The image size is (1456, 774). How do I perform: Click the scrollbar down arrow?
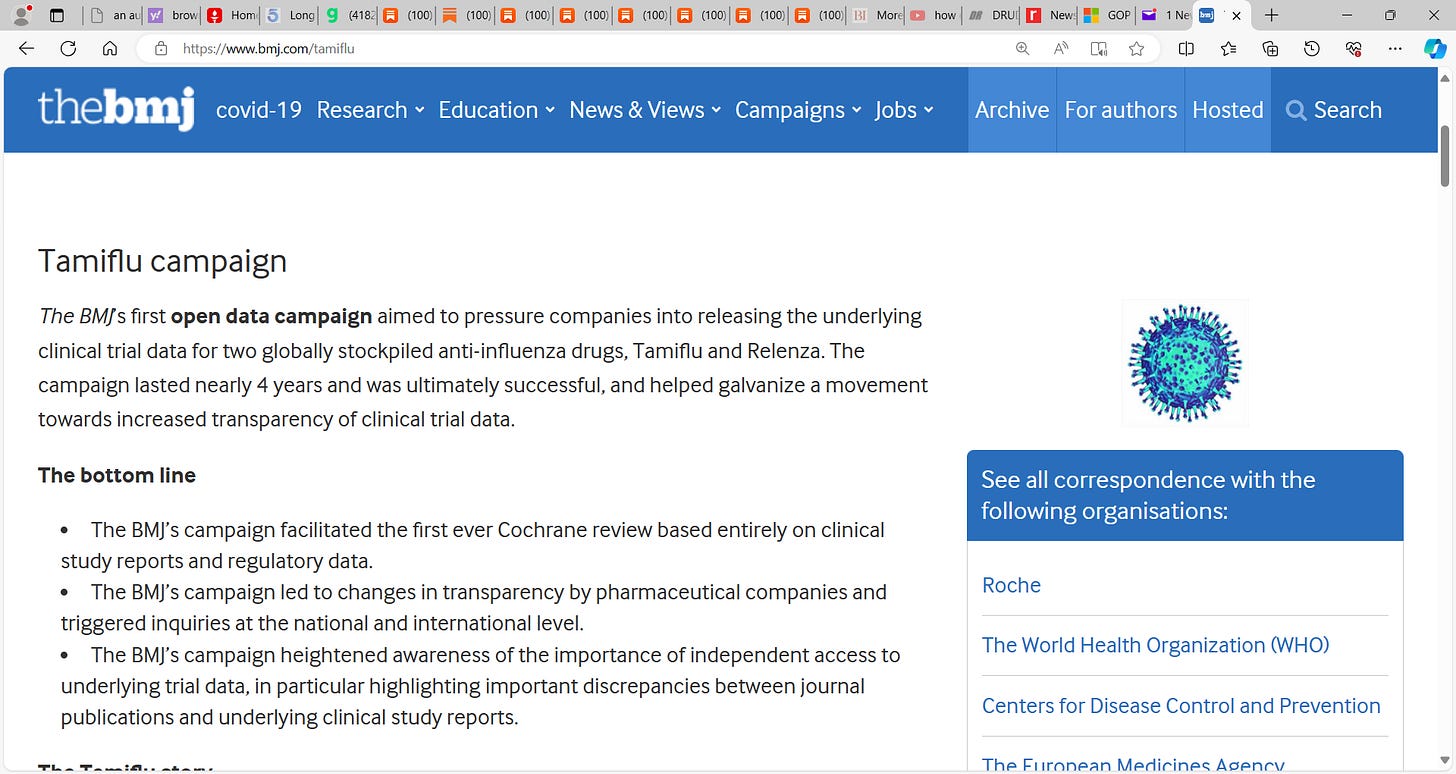[1445, 760]
